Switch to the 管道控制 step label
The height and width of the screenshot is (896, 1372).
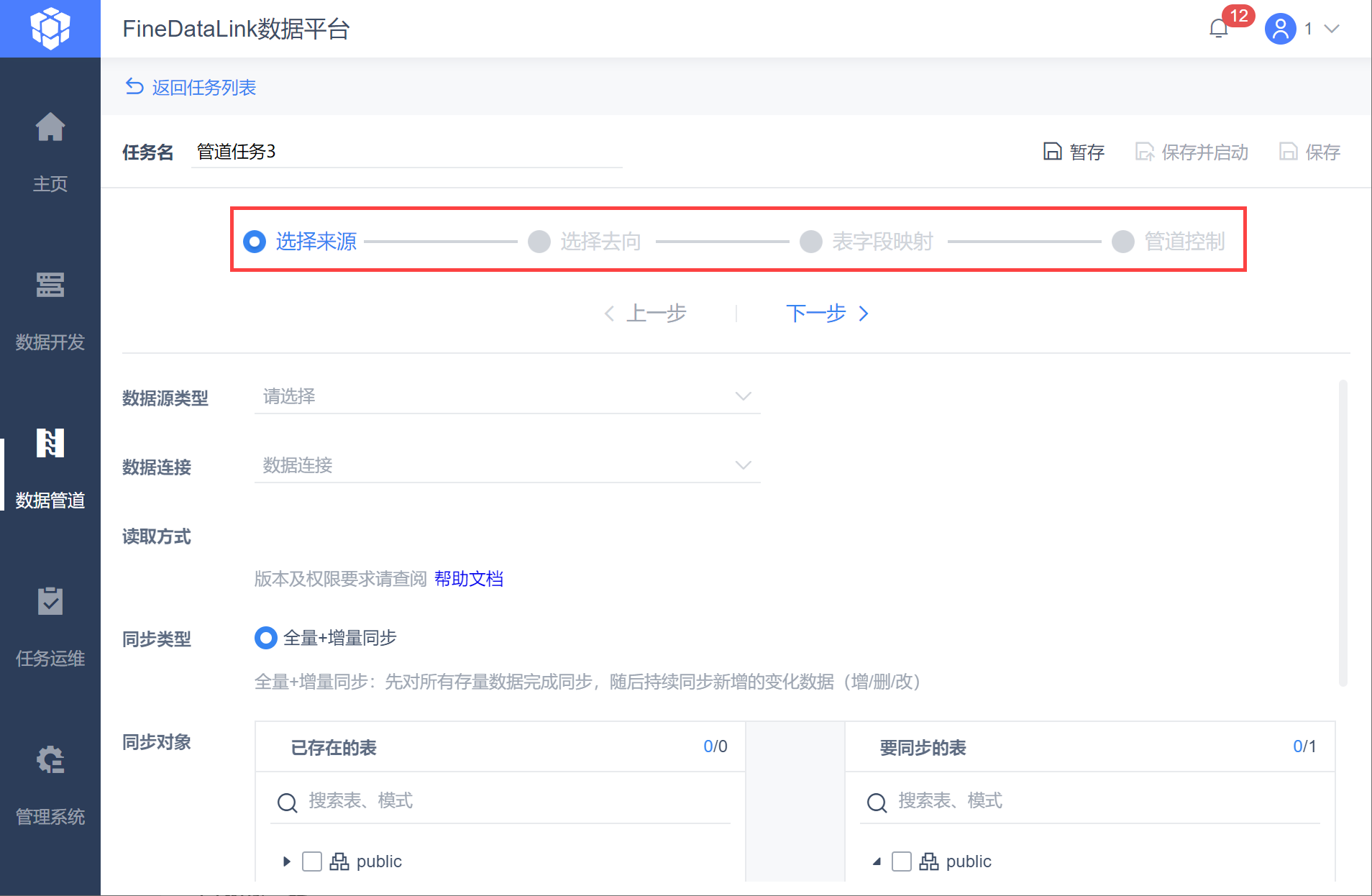(1185, 242)
